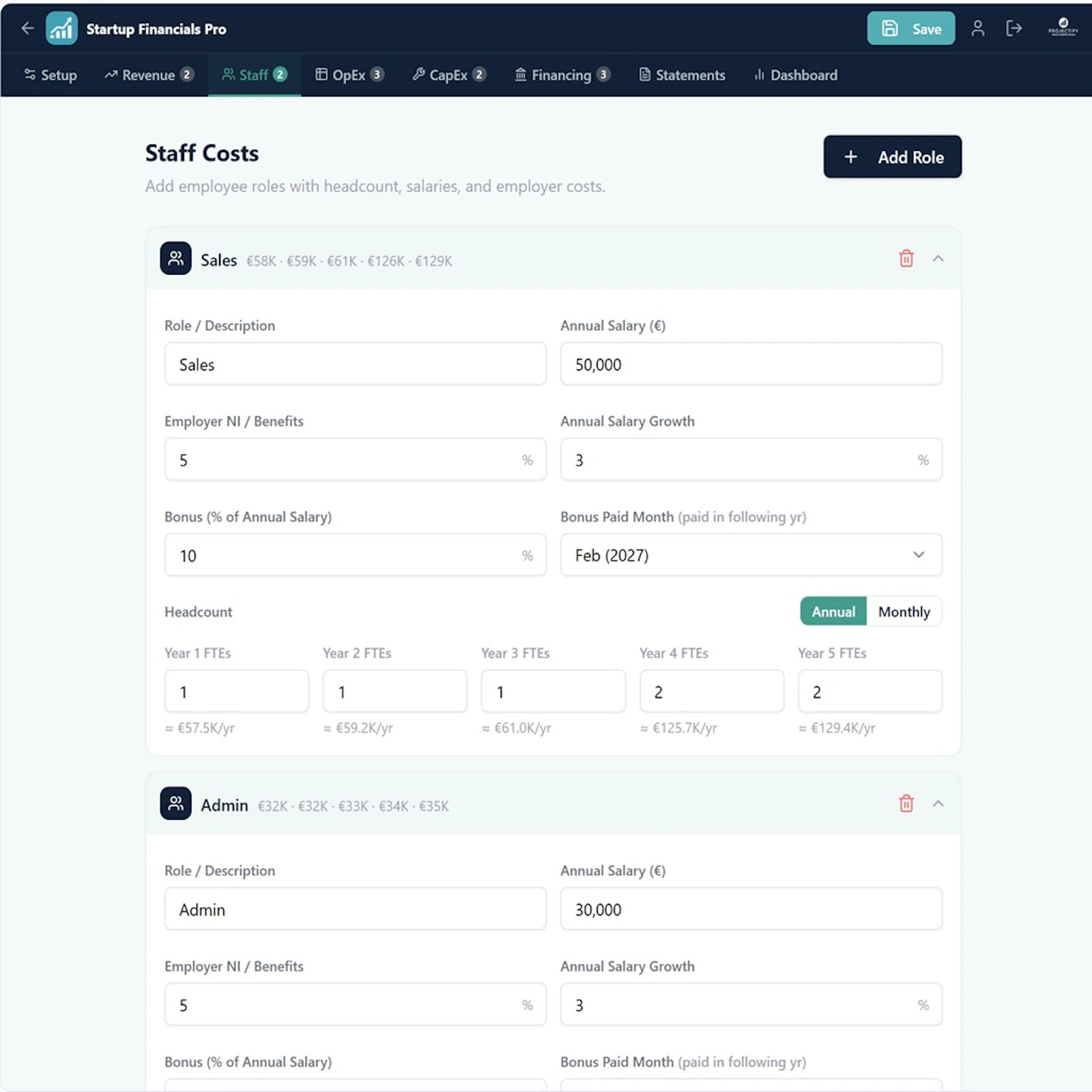This screenshot has height=1092, width=1092.
Task: Edit Sales Annual Salary field 50,000
Action: coord(751,364)
